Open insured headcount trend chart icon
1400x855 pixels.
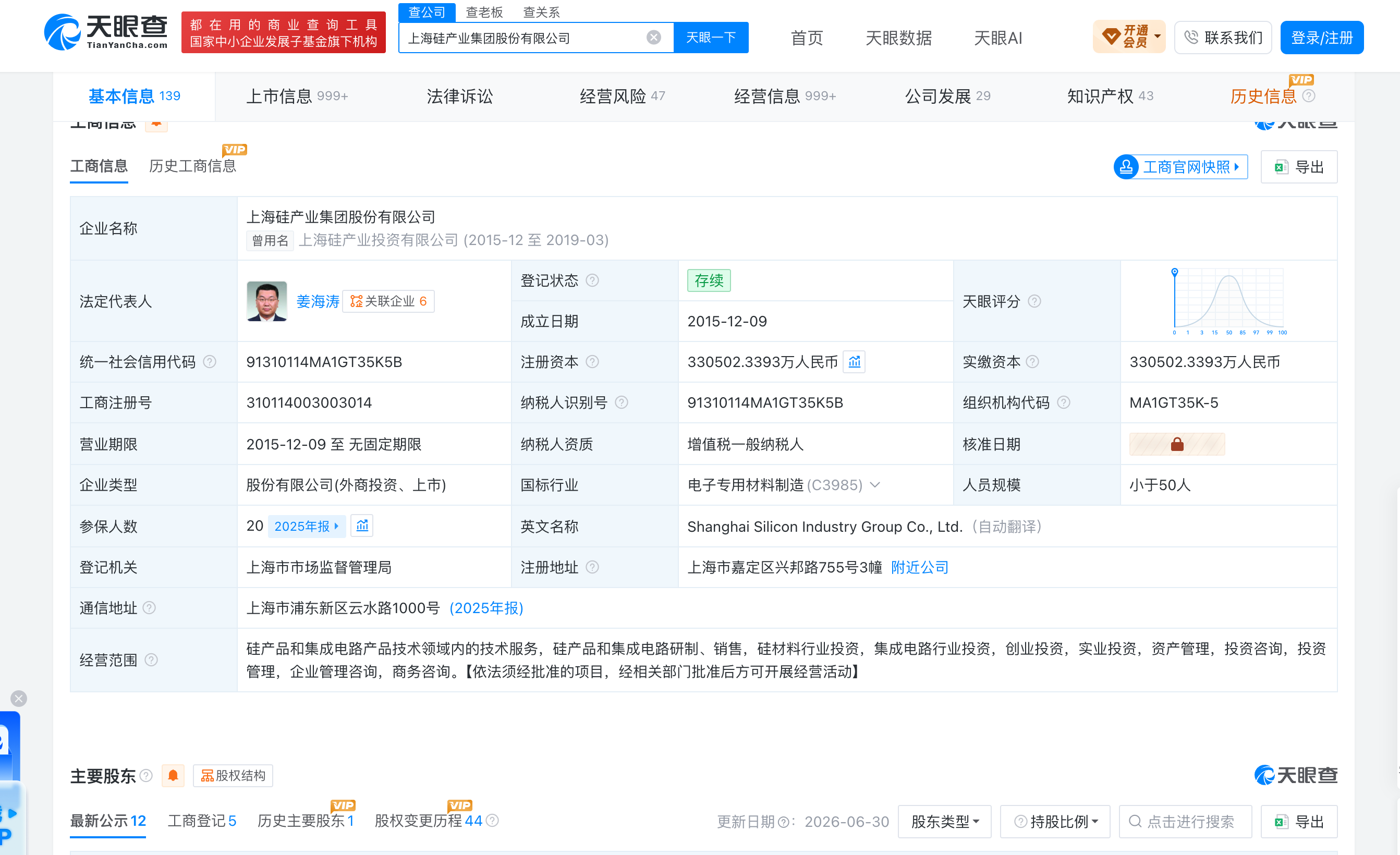[x=362, y=526]
